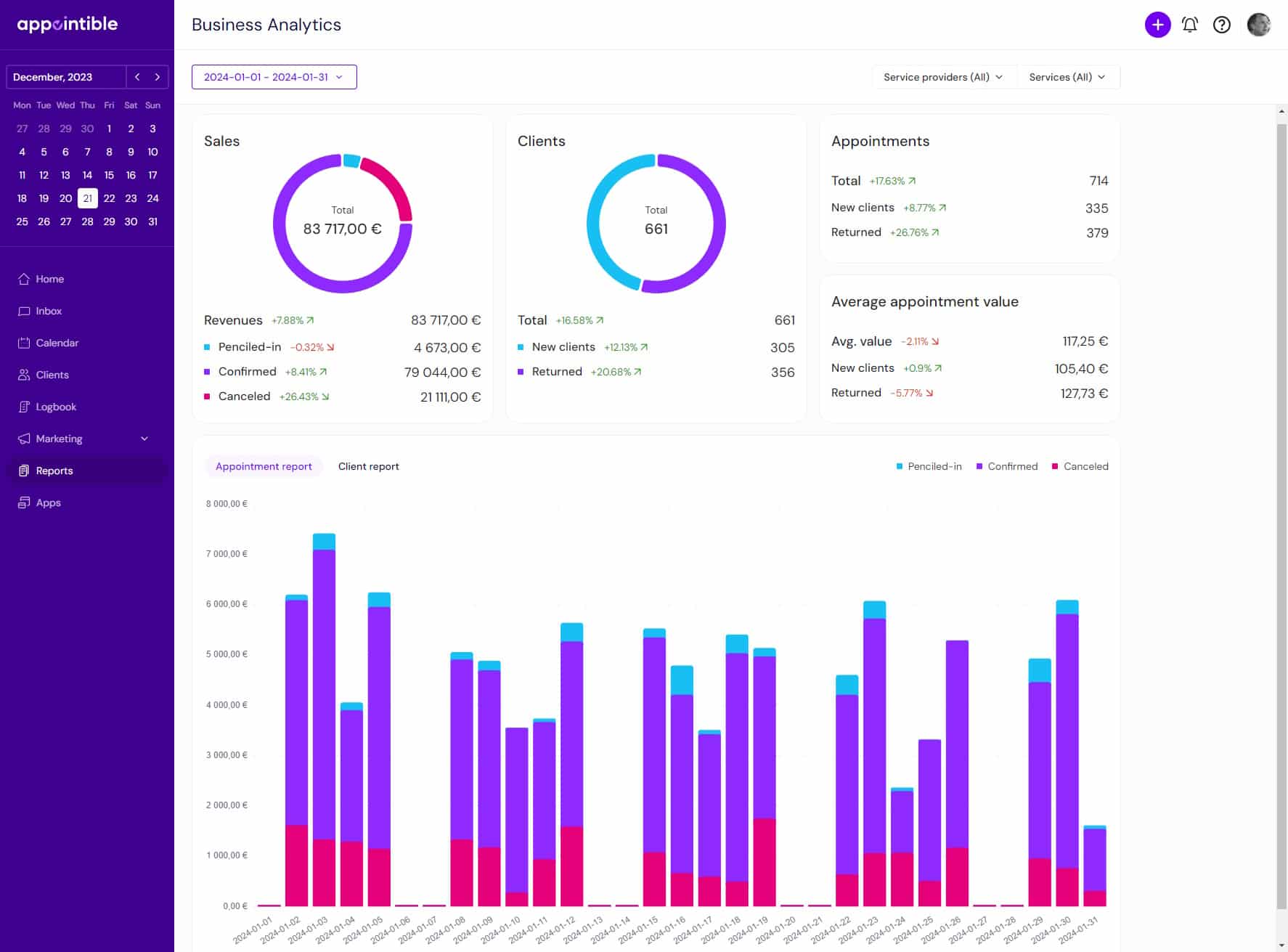Screen dimensions: 1288x952
Task: Open the Services filter dropdown
Action: tap(1067, 76)
